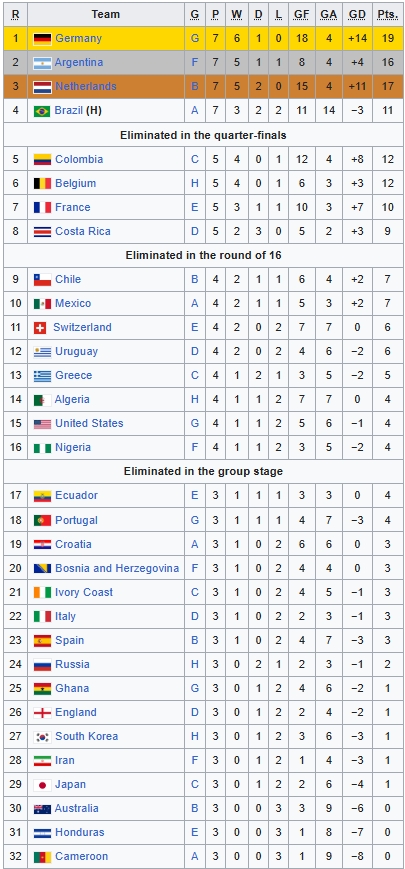Image resolution: width=405 pixels, height=869 pixels.
Task: Click the Brazil flag icon
Action: click(42, 111)
